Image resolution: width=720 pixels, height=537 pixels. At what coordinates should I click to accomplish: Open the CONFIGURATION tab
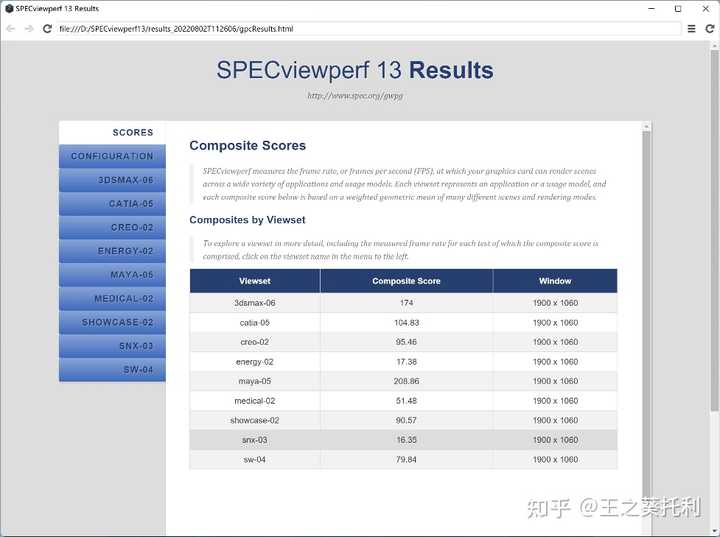coord(112,156)
